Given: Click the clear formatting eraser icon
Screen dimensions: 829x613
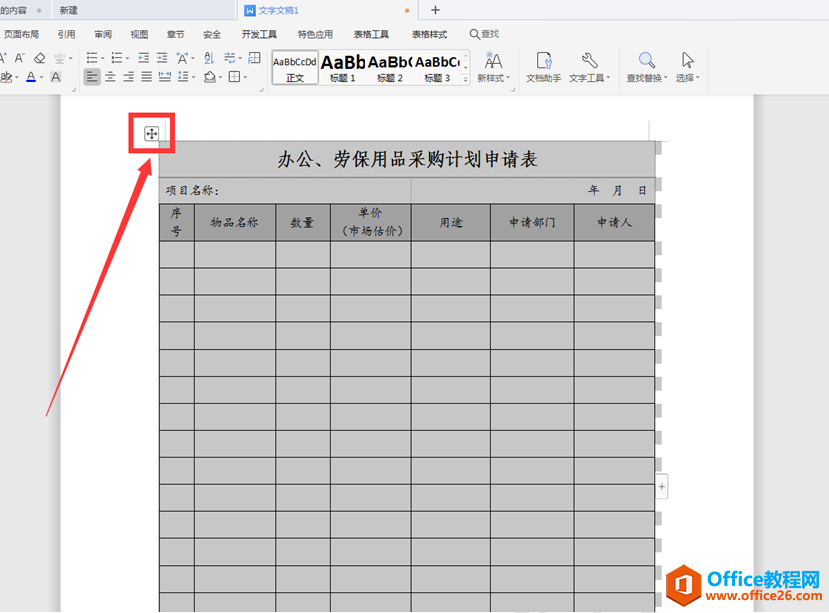Looking at the screenshot, I should (40, 58).
